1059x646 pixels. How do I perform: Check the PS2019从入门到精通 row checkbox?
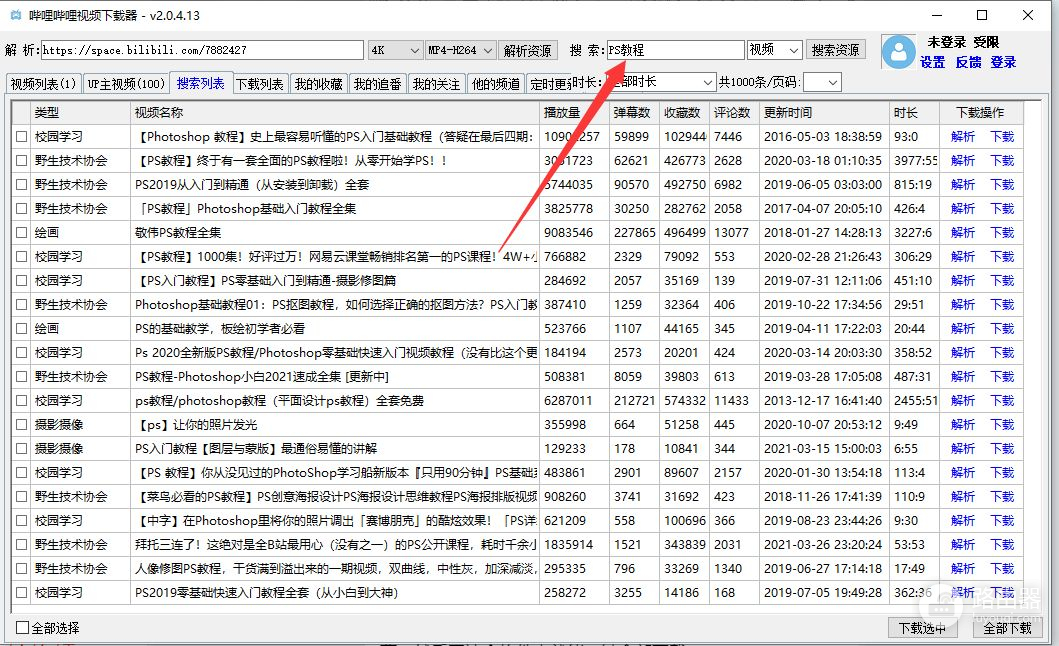tap(21, 185)
